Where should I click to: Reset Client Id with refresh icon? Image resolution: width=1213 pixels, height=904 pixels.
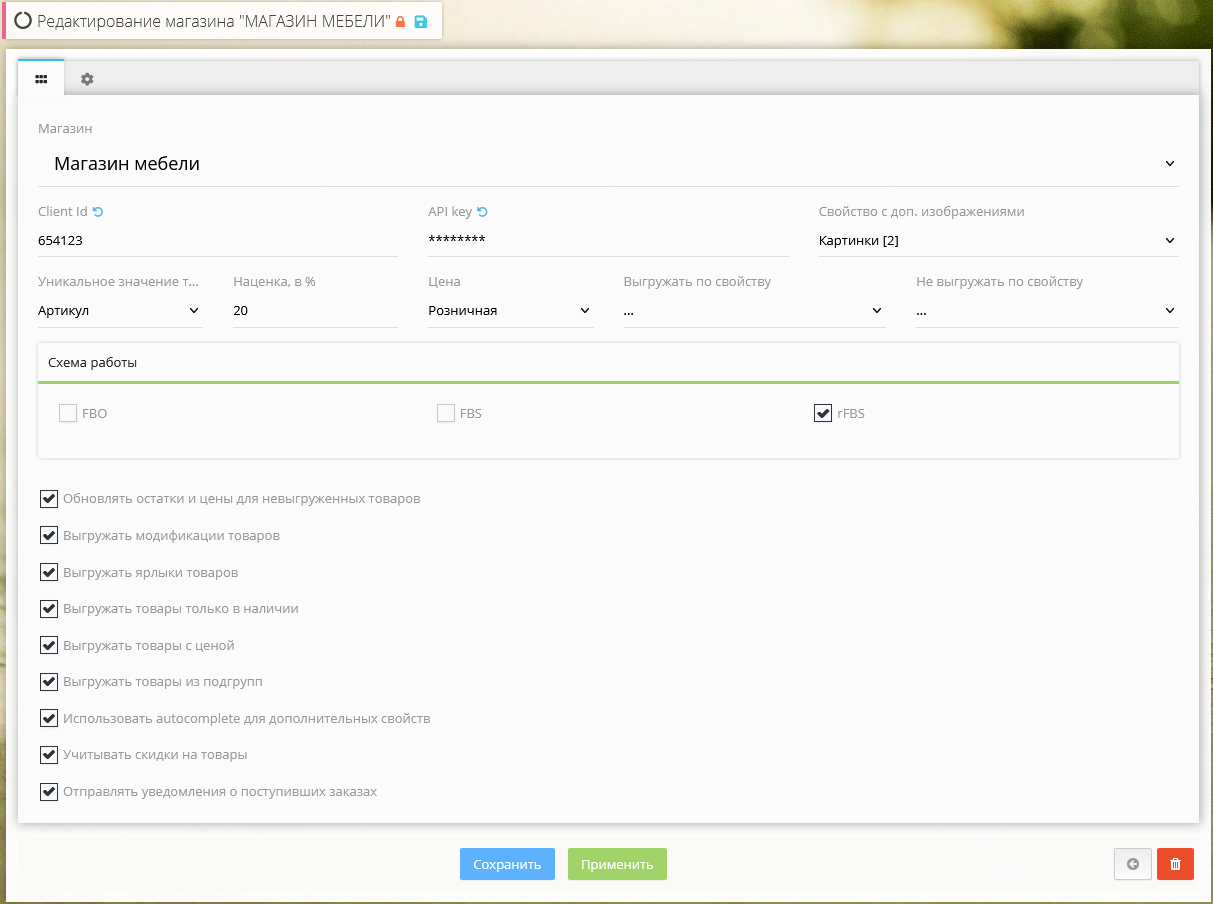(98, 212)
